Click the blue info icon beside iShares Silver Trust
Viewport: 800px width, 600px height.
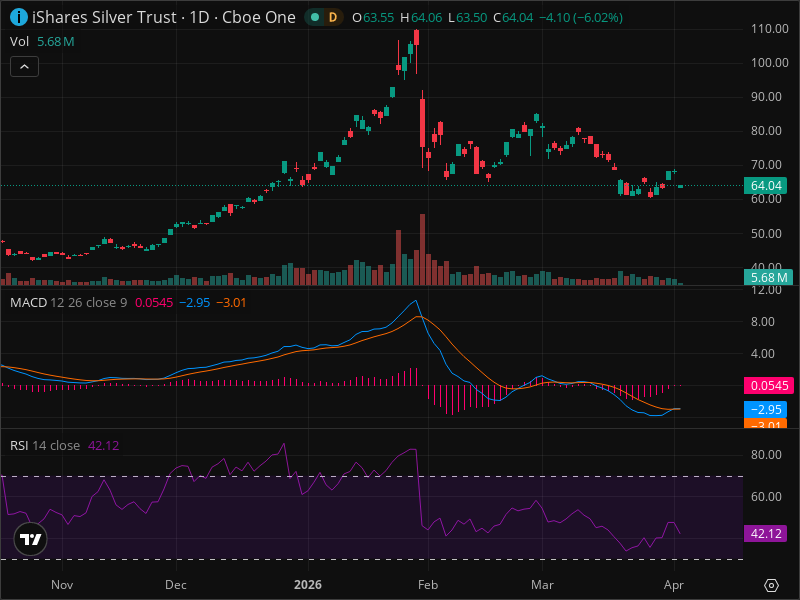(x=19, y=17)
